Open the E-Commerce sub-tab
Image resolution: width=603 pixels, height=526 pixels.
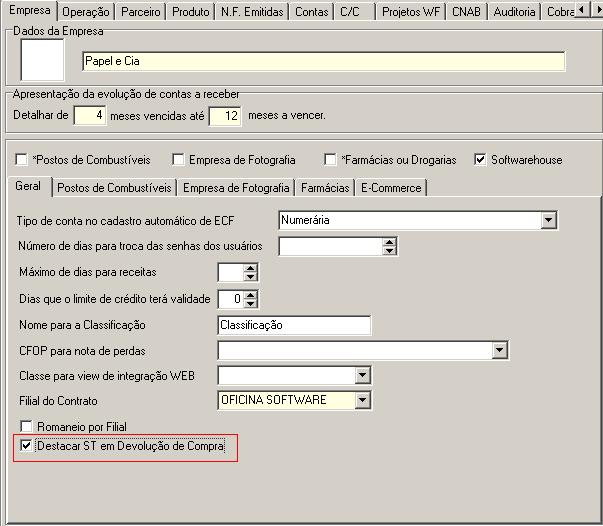(x=391, y=188)
